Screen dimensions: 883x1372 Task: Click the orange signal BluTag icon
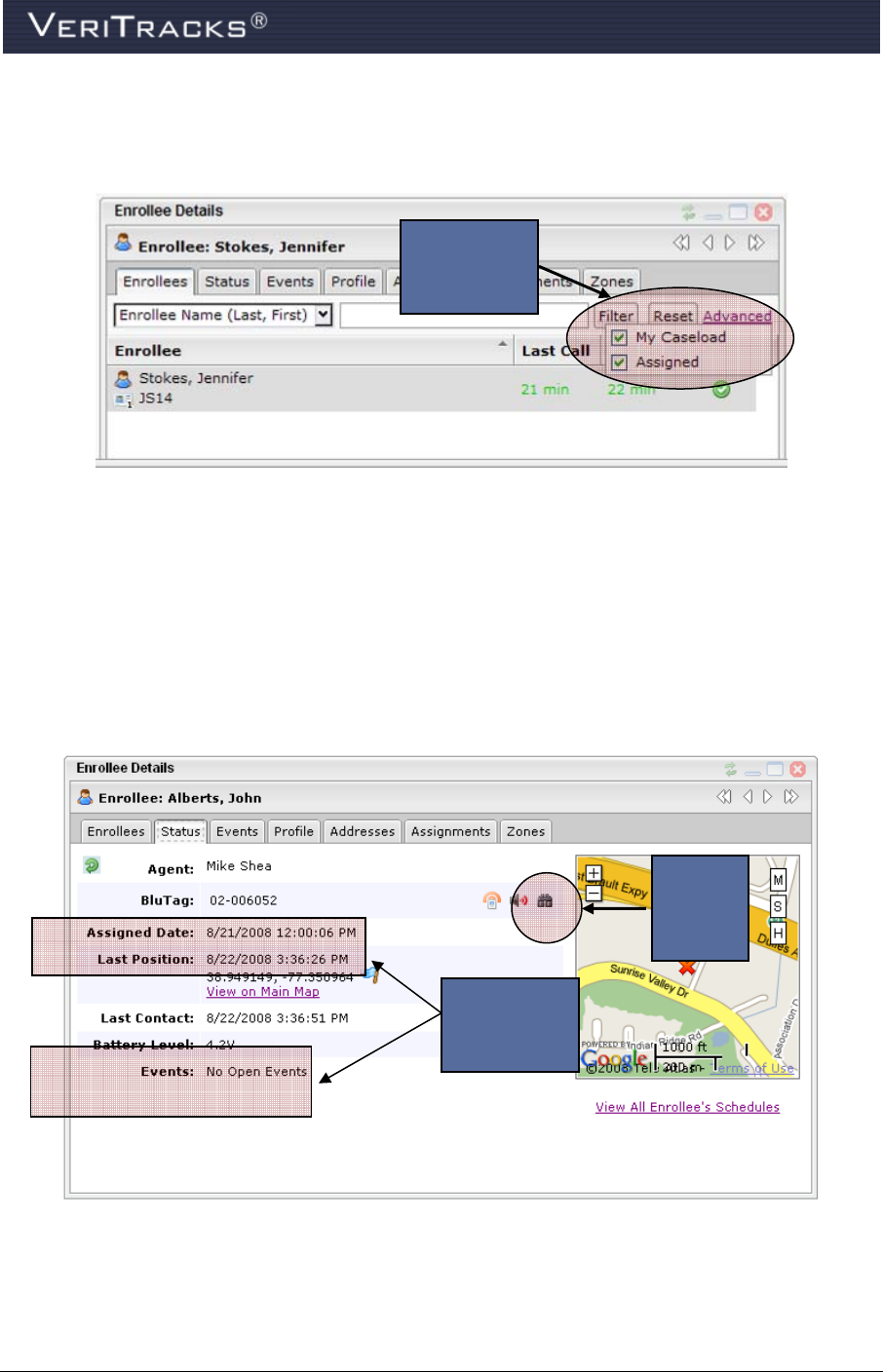point(492,900)
